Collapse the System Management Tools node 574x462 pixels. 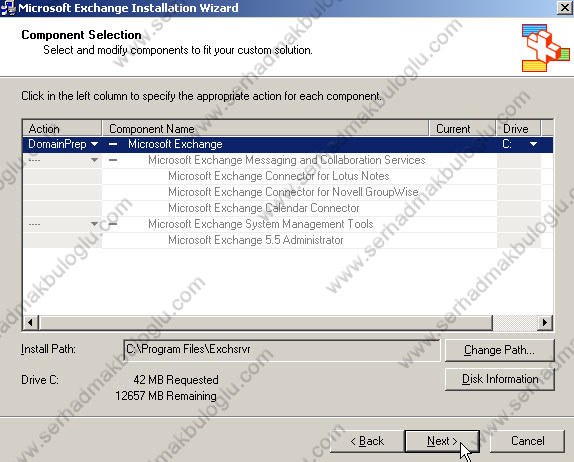click(113, 224)
